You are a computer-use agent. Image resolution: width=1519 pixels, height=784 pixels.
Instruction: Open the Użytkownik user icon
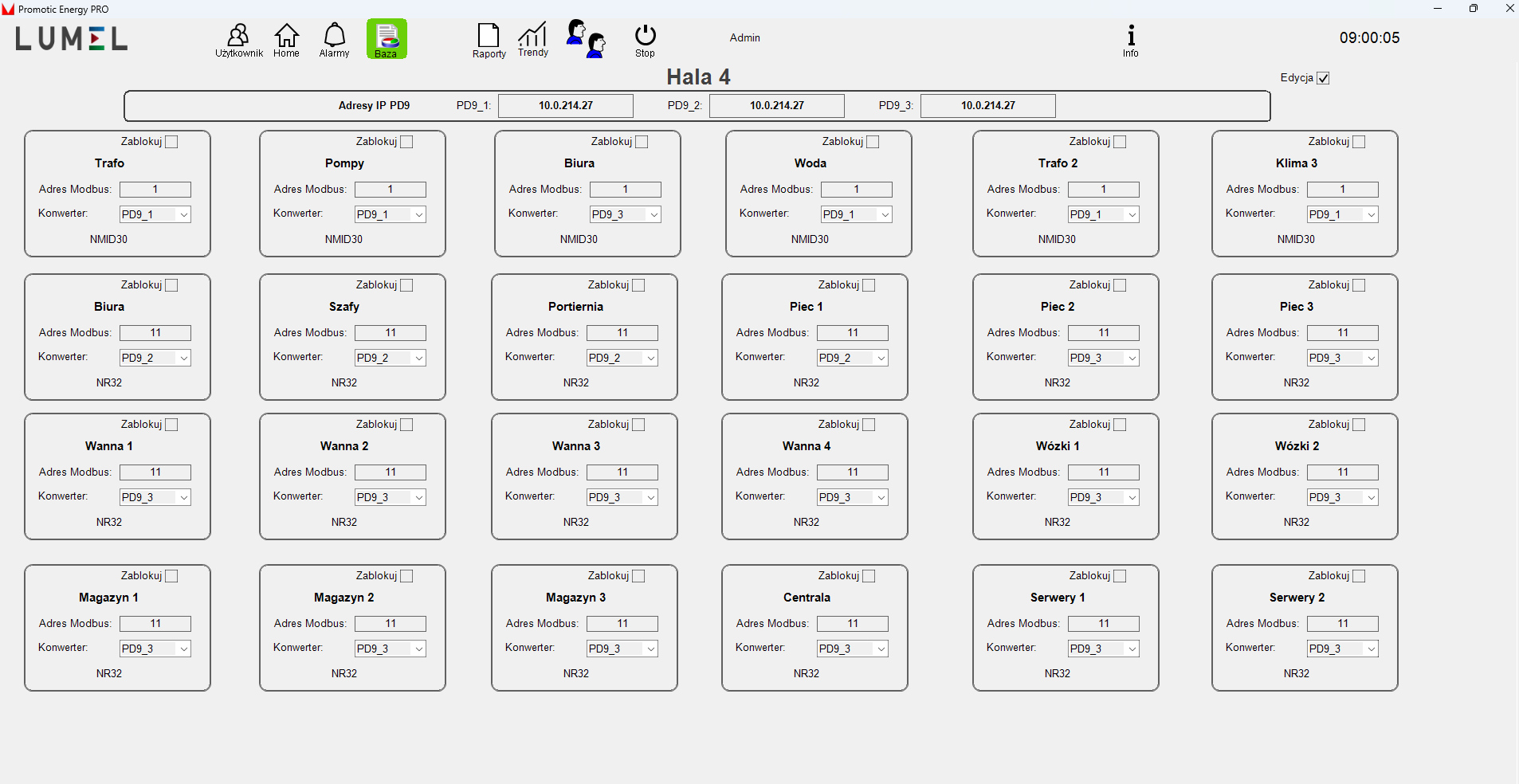click(238, 40)
